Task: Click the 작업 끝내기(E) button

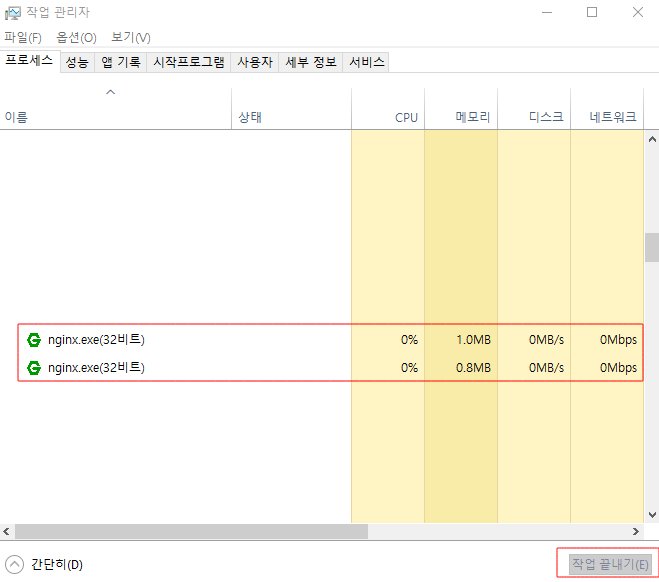Action: click(x=610, y=564)
